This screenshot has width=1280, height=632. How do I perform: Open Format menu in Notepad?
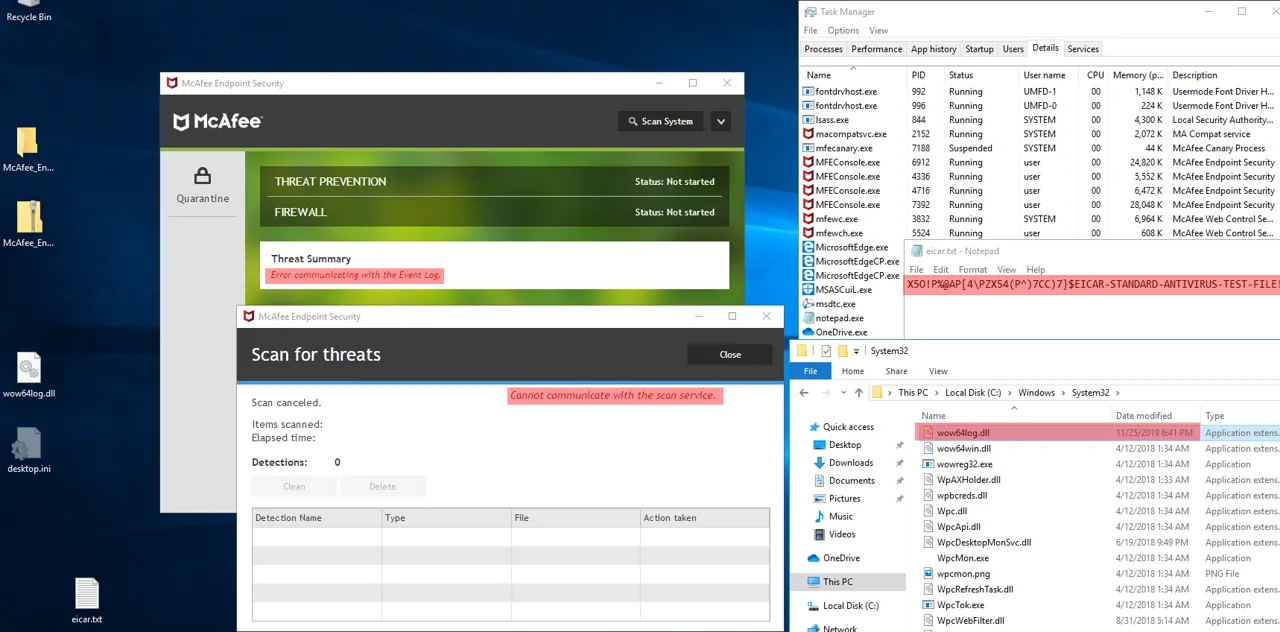click(x=972, y=270)
